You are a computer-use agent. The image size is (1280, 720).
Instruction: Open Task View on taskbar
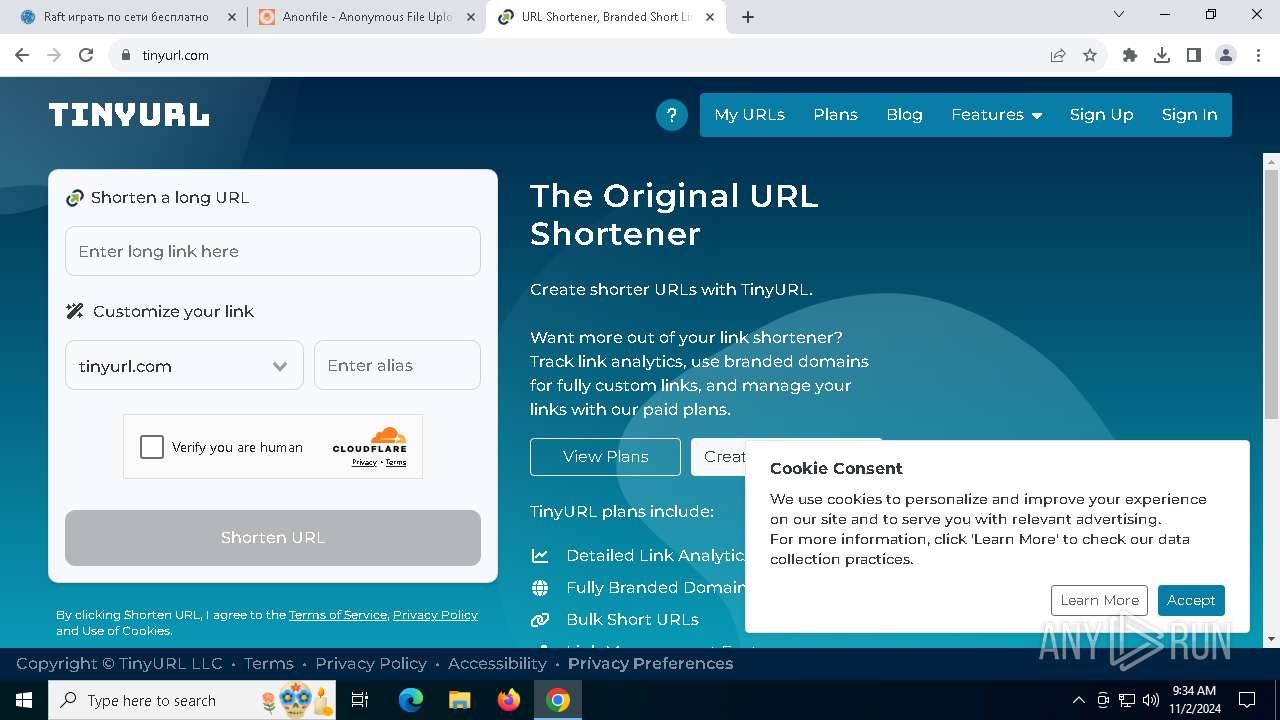(x=360, y=700)
